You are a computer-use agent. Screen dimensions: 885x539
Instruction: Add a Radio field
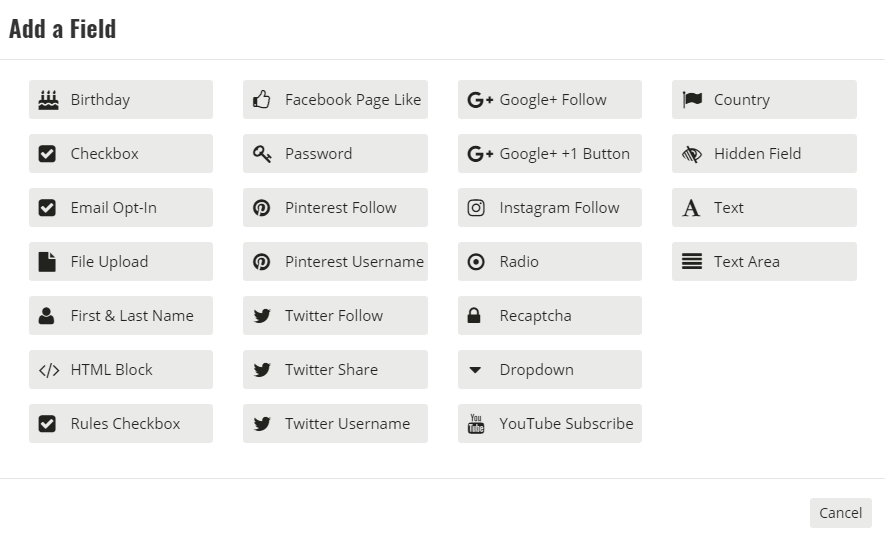(550, 261)
